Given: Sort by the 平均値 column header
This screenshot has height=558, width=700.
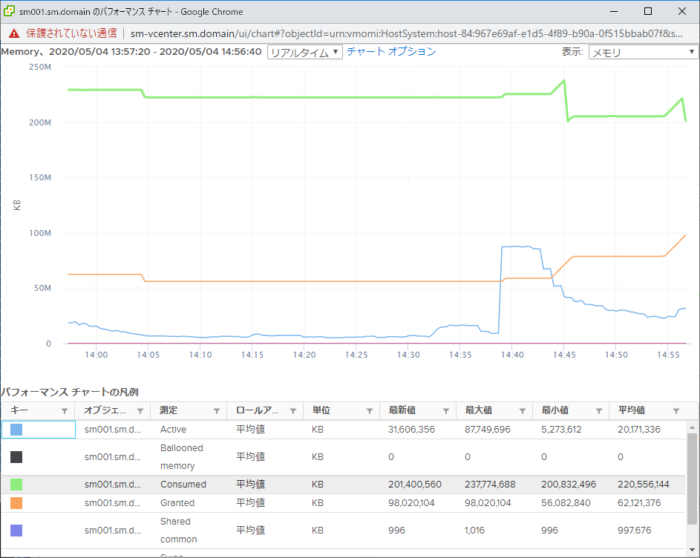Looking at the screenshot, I should click(631, 410).
